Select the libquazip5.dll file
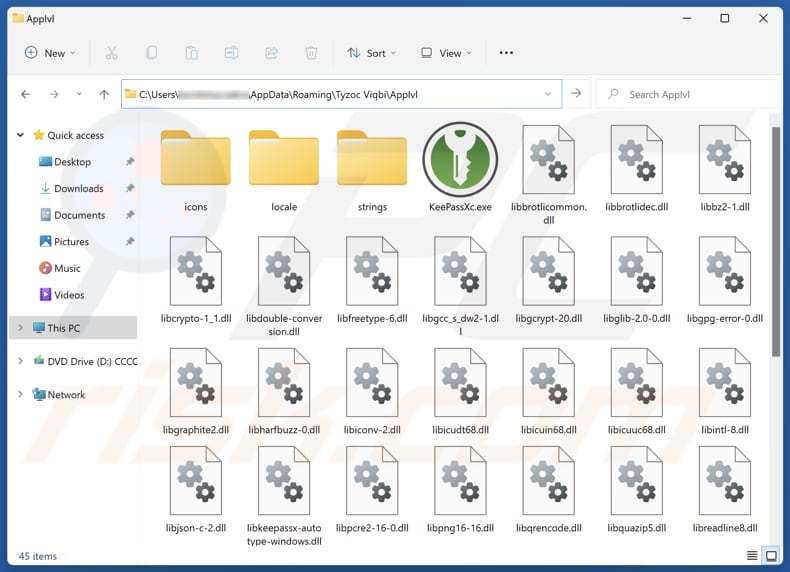Image resolution: width=790 pixels, height=572 pixels. click(x=637, y=489)
